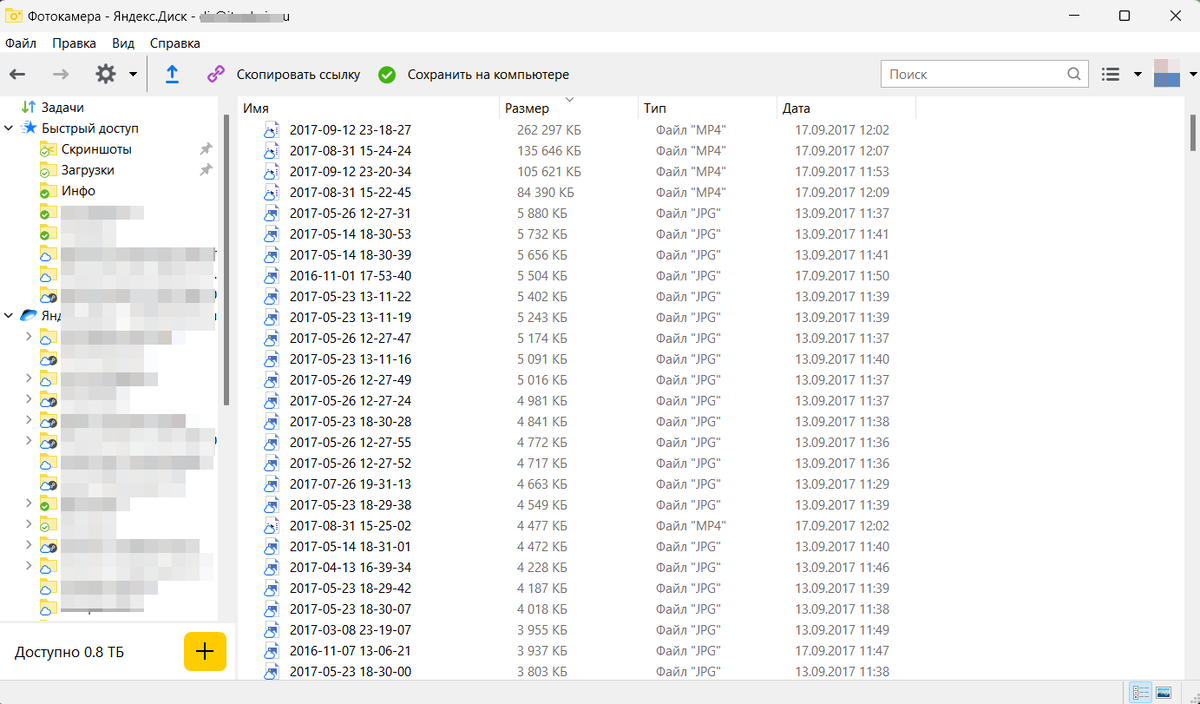
Task: Open the Справка menu
Action: pyautogui.click(x=175, y=43)
